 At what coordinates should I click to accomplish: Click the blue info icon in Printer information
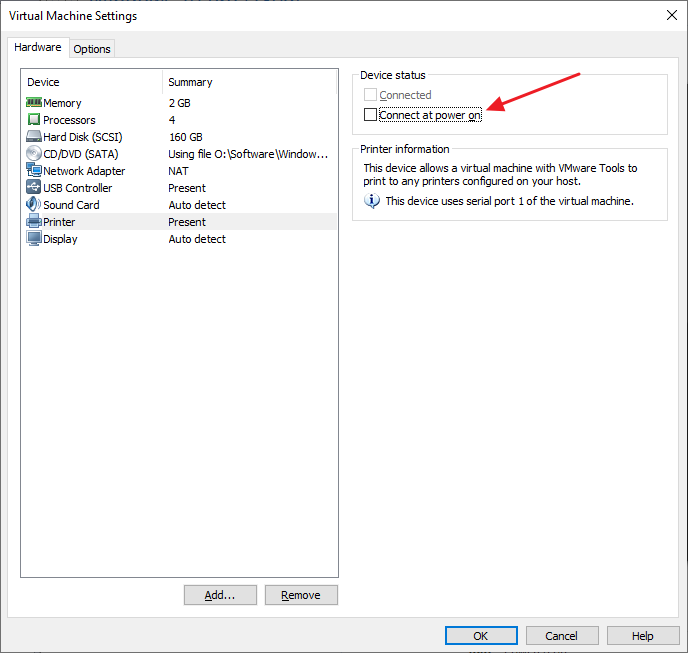(372, 201)
